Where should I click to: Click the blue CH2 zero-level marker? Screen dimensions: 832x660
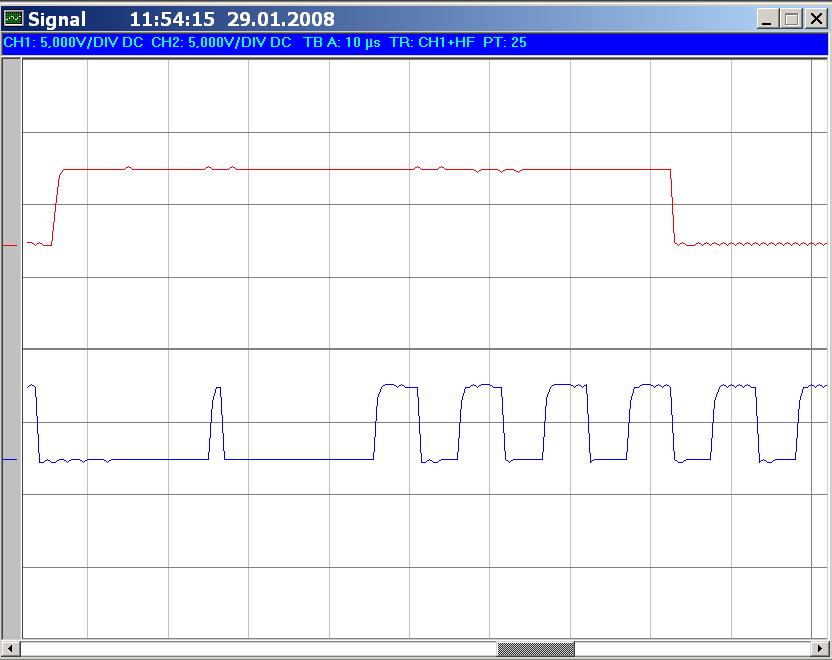click(10, 459)
